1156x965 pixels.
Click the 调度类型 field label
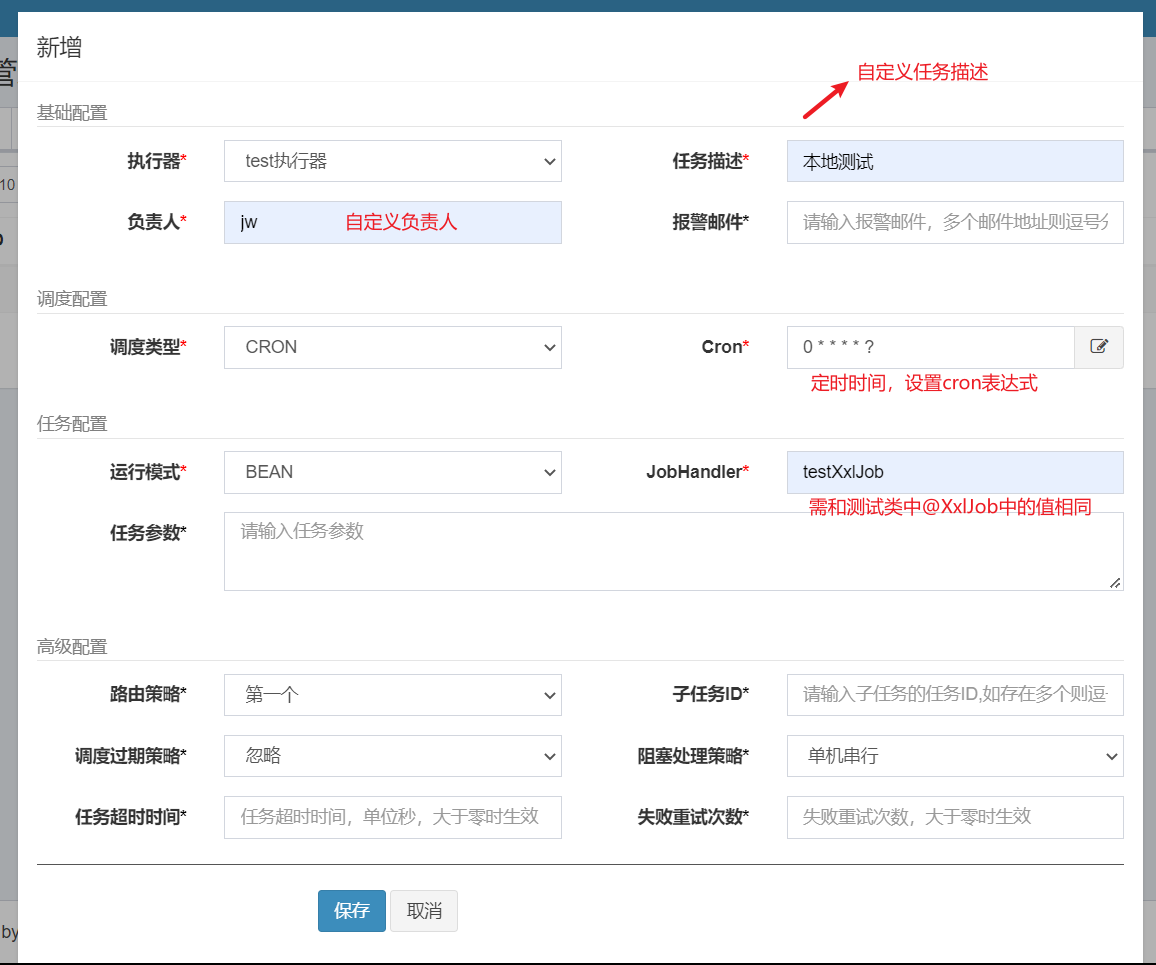tap(148, 346)
